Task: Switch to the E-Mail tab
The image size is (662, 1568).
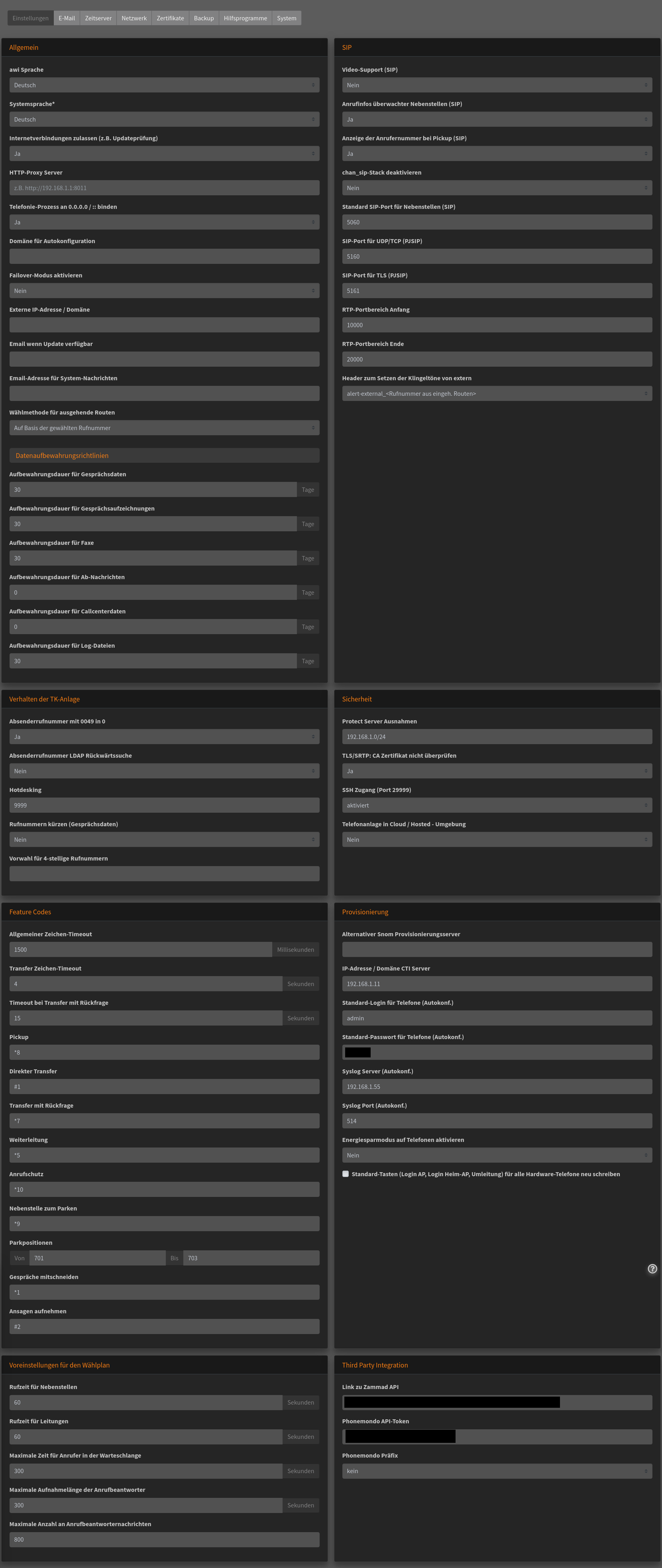Action: click(x=66, y=18)
